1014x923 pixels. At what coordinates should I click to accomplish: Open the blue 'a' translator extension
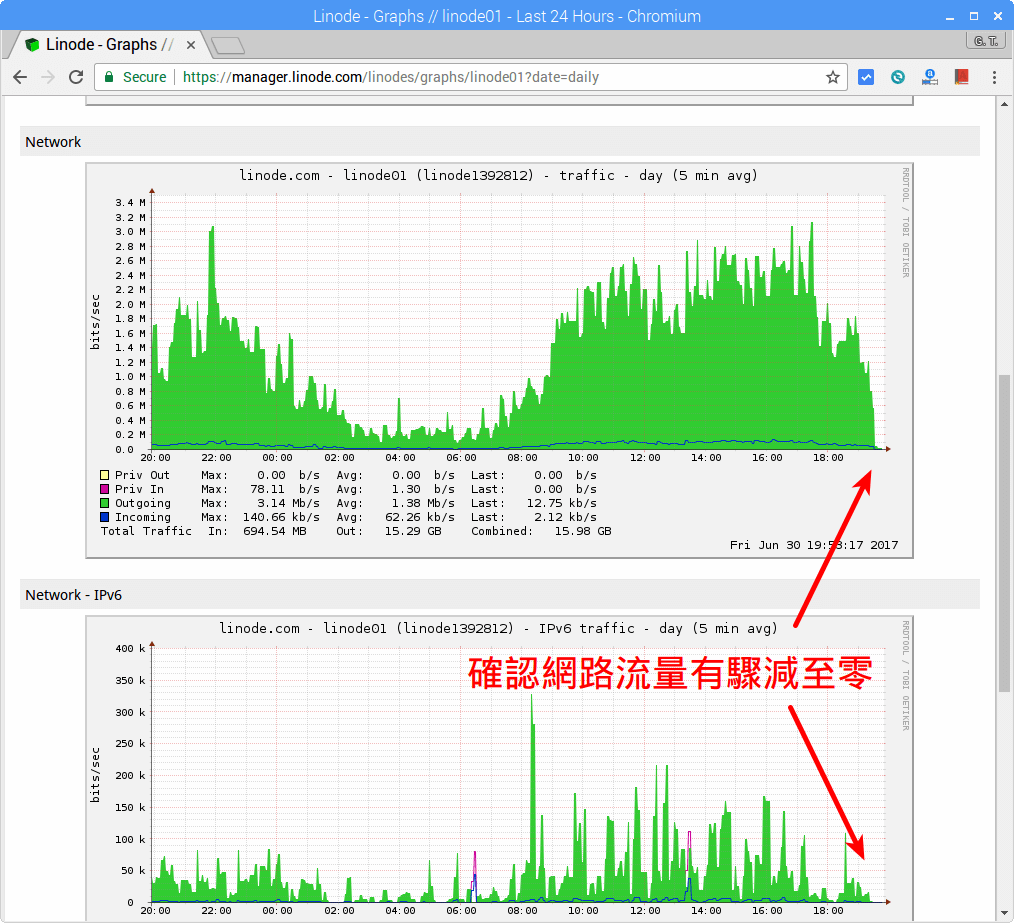click(x=930, y=76)
